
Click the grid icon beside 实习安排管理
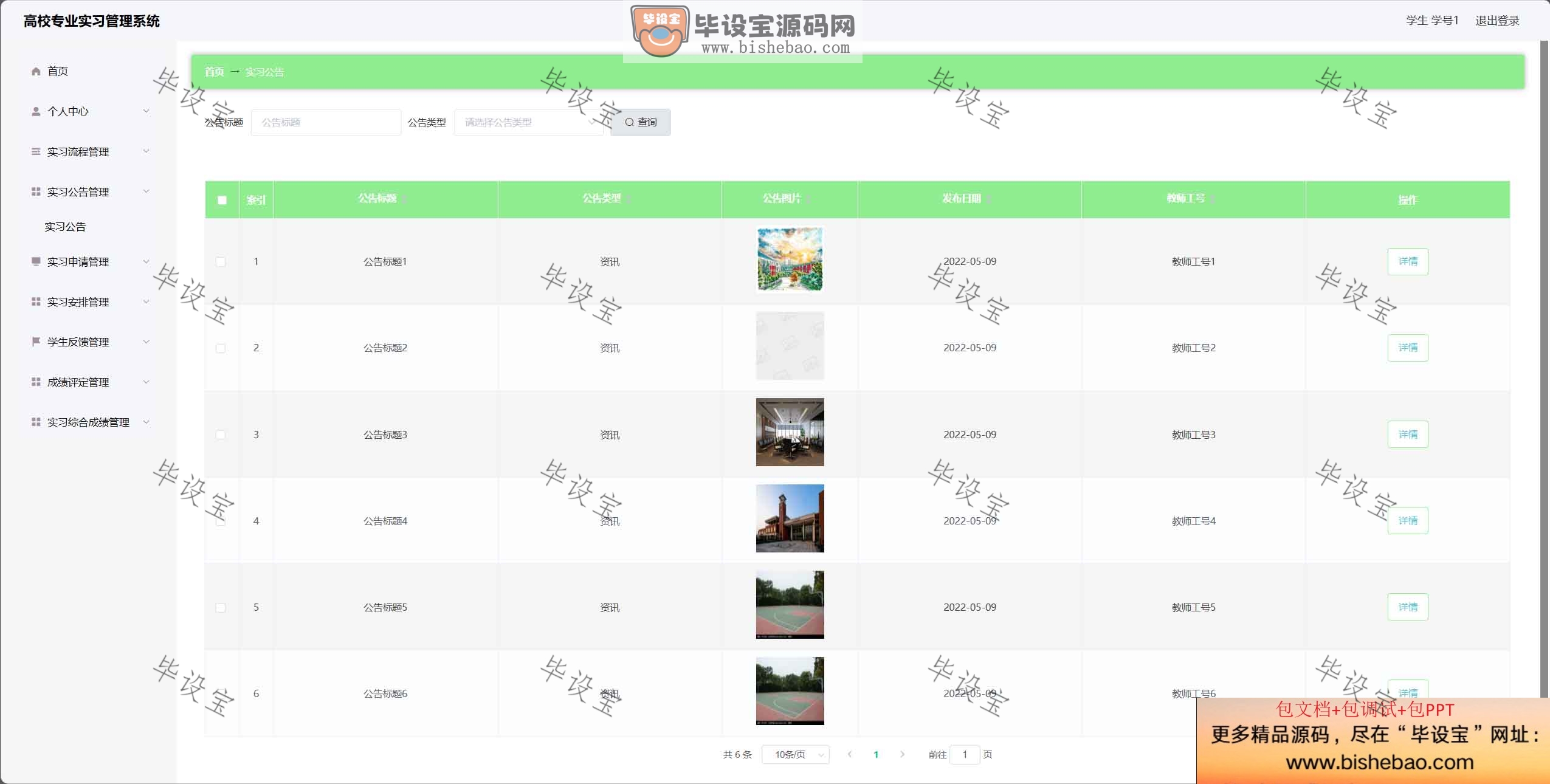[36, 301]
